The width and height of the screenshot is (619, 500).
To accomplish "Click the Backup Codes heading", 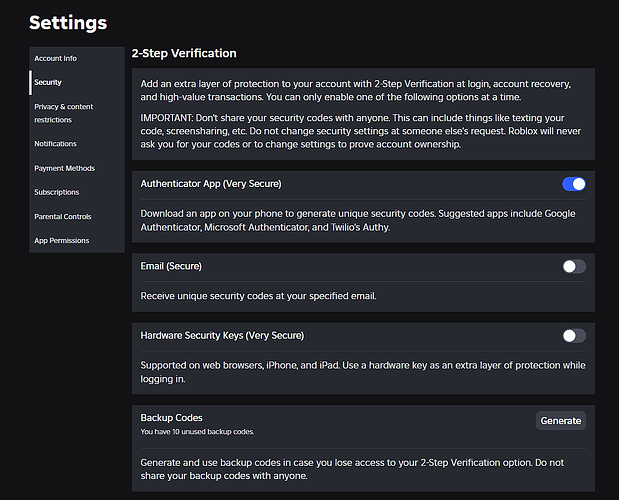I will pos(172,417).
